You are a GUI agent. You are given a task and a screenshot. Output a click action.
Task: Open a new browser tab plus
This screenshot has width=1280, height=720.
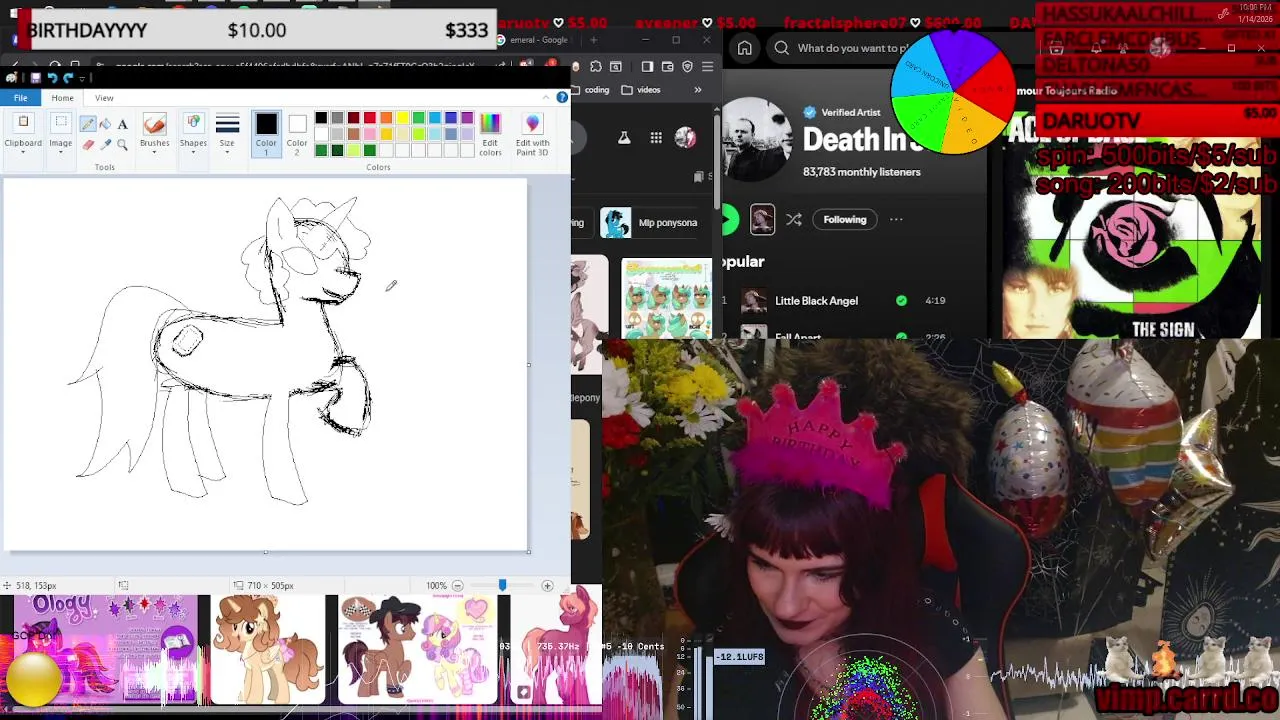pos(593,40)
